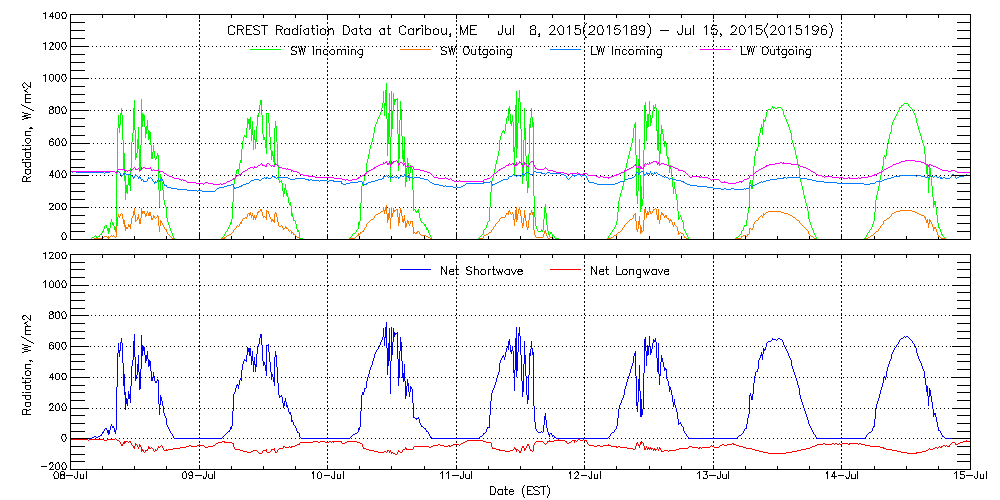The image size is (1000, 500).
Task: Select the LW Outgoing legend label
Action: [775, 51]
